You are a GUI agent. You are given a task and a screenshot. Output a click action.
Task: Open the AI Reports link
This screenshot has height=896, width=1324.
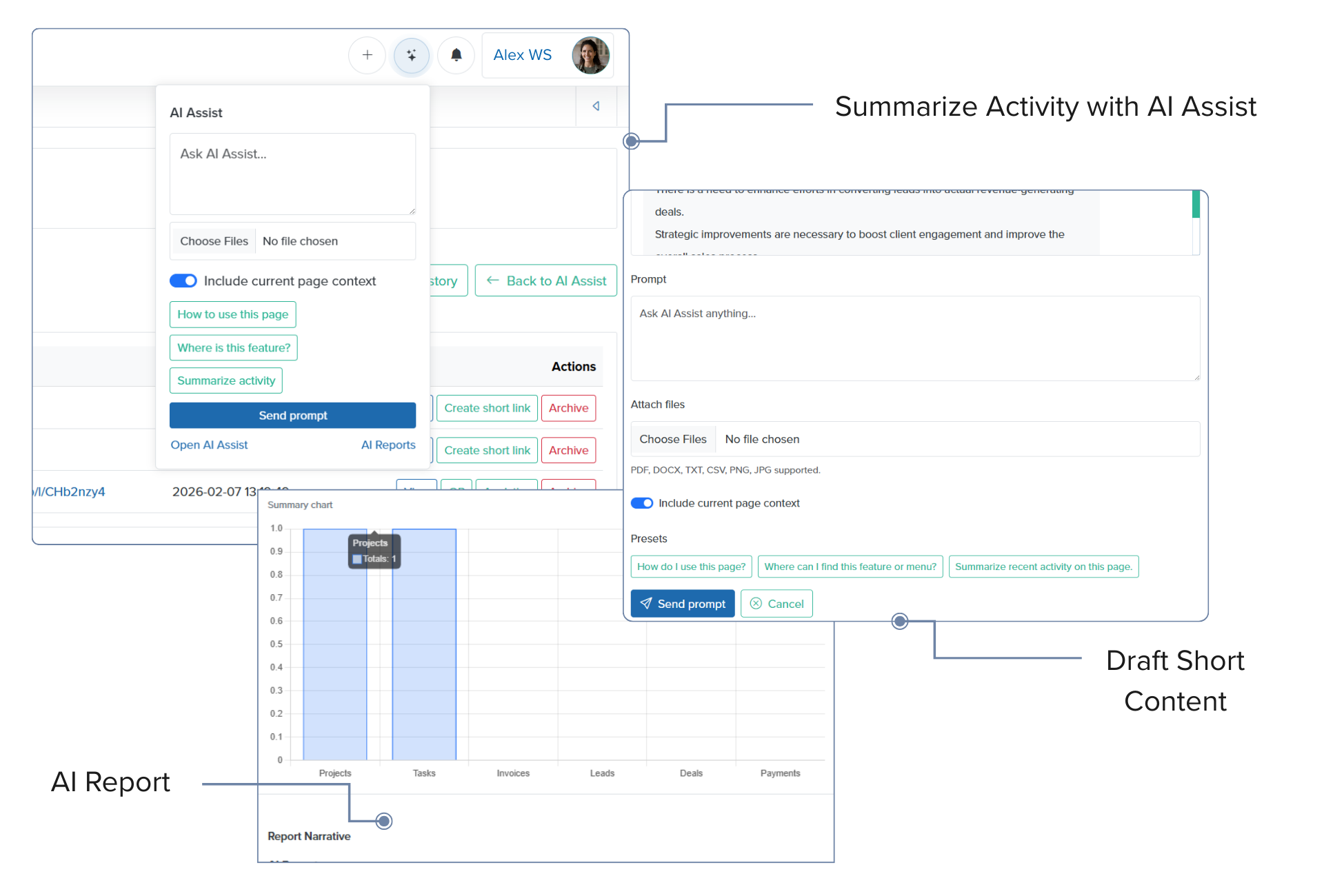tap(388, 445)
